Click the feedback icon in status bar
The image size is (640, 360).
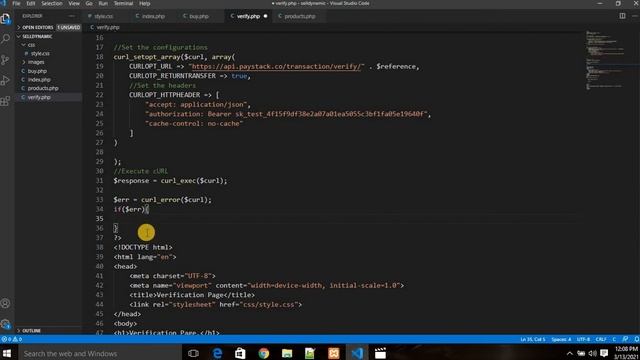pyautogui.click(x=625, y=339)
